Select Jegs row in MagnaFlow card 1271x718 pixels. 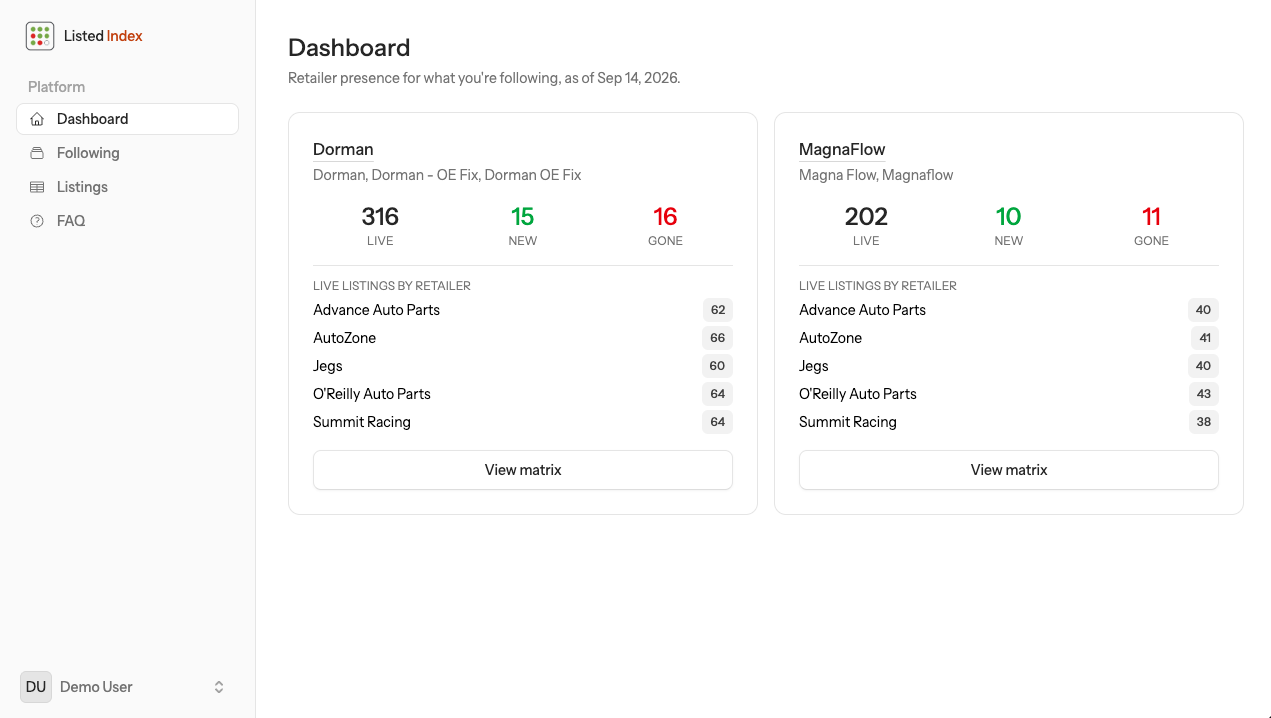click(x=1009, y=366)
